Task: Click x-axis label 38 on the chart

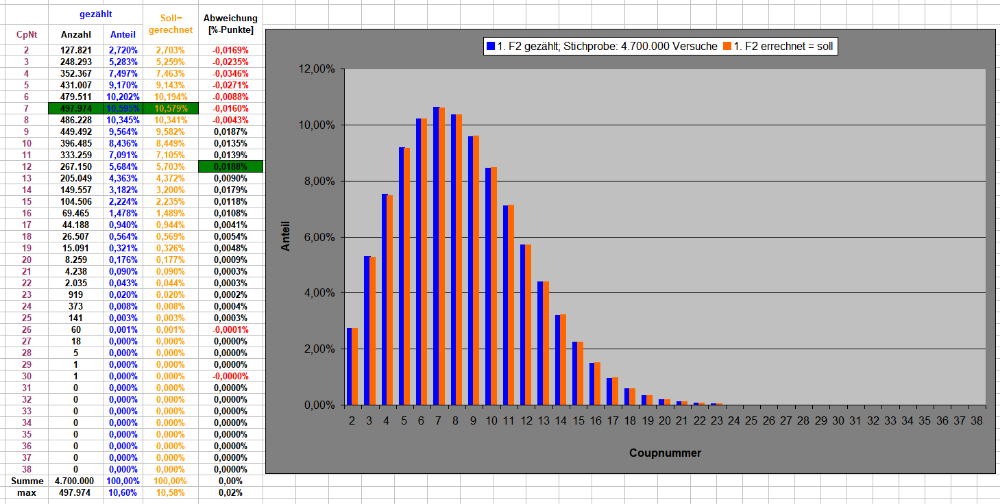Action: [x=977, y=422]
